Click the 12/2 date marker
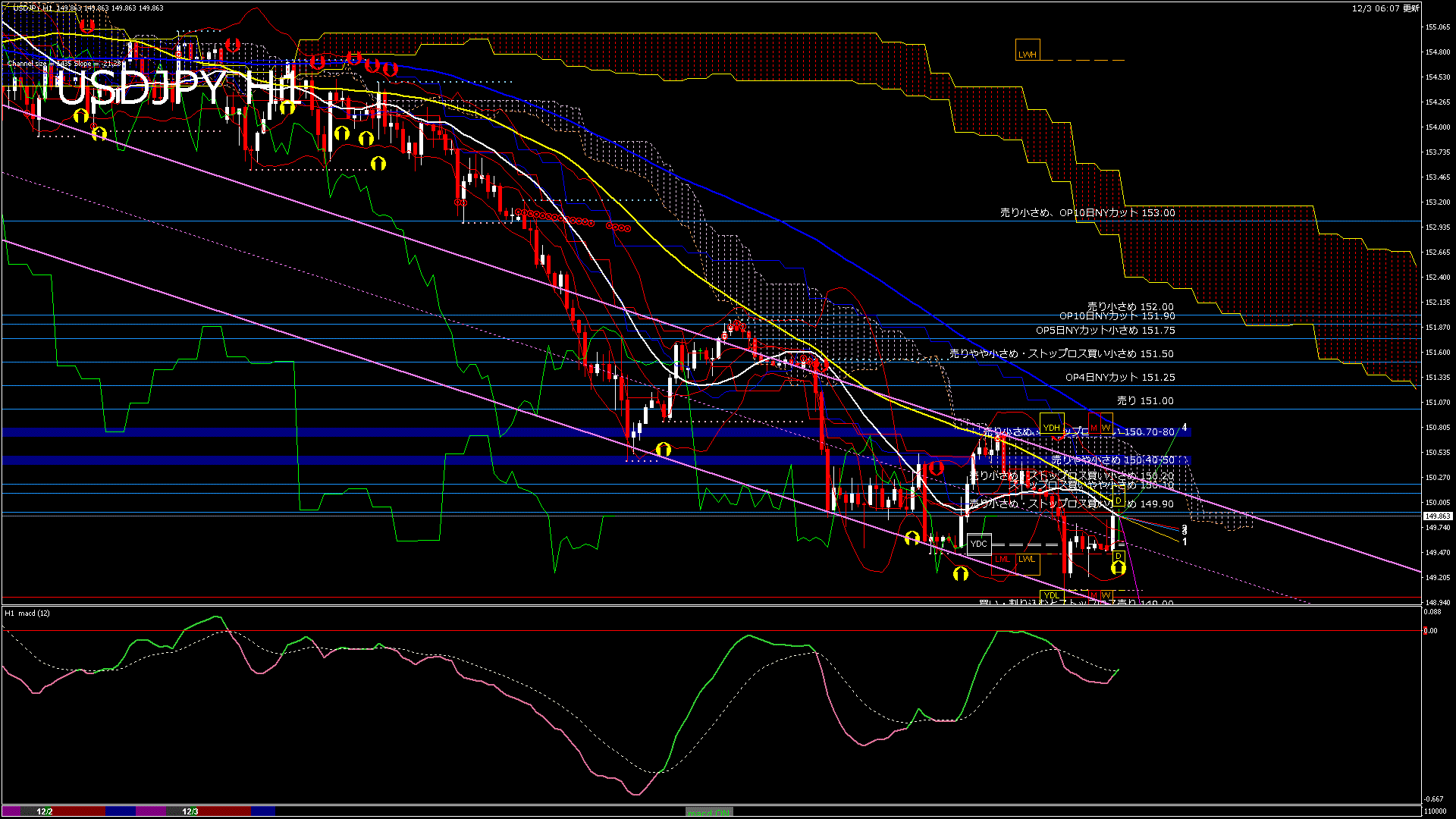Screen dimensions: 1456x819 pyautogui.click(x=45, y=811)
